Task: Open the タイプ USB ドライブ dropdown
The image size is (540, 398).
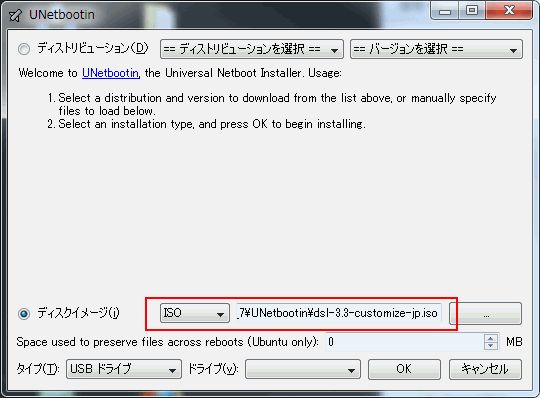Action: pyautogui.click(x=124, y=369)
